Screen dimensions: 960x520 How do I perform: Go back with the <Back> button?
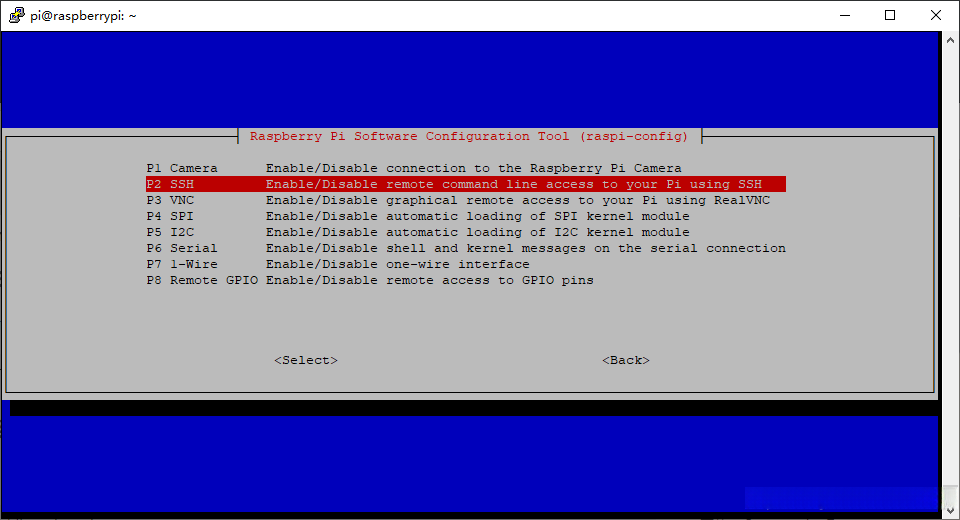[626, 360]
